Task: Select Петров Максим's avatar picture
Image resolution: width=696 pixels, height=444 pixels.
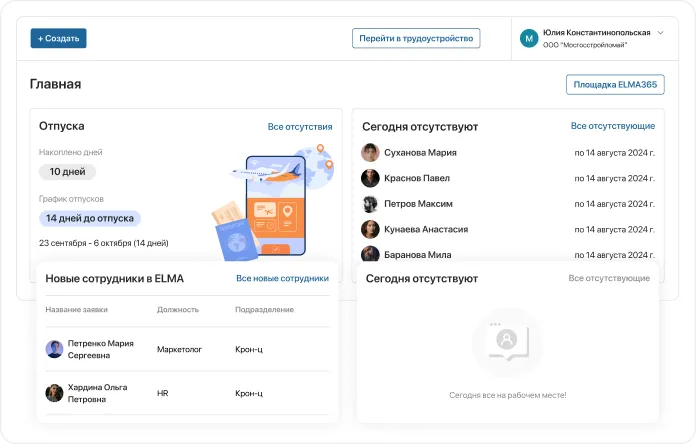Action: click(x=370, y=204)
